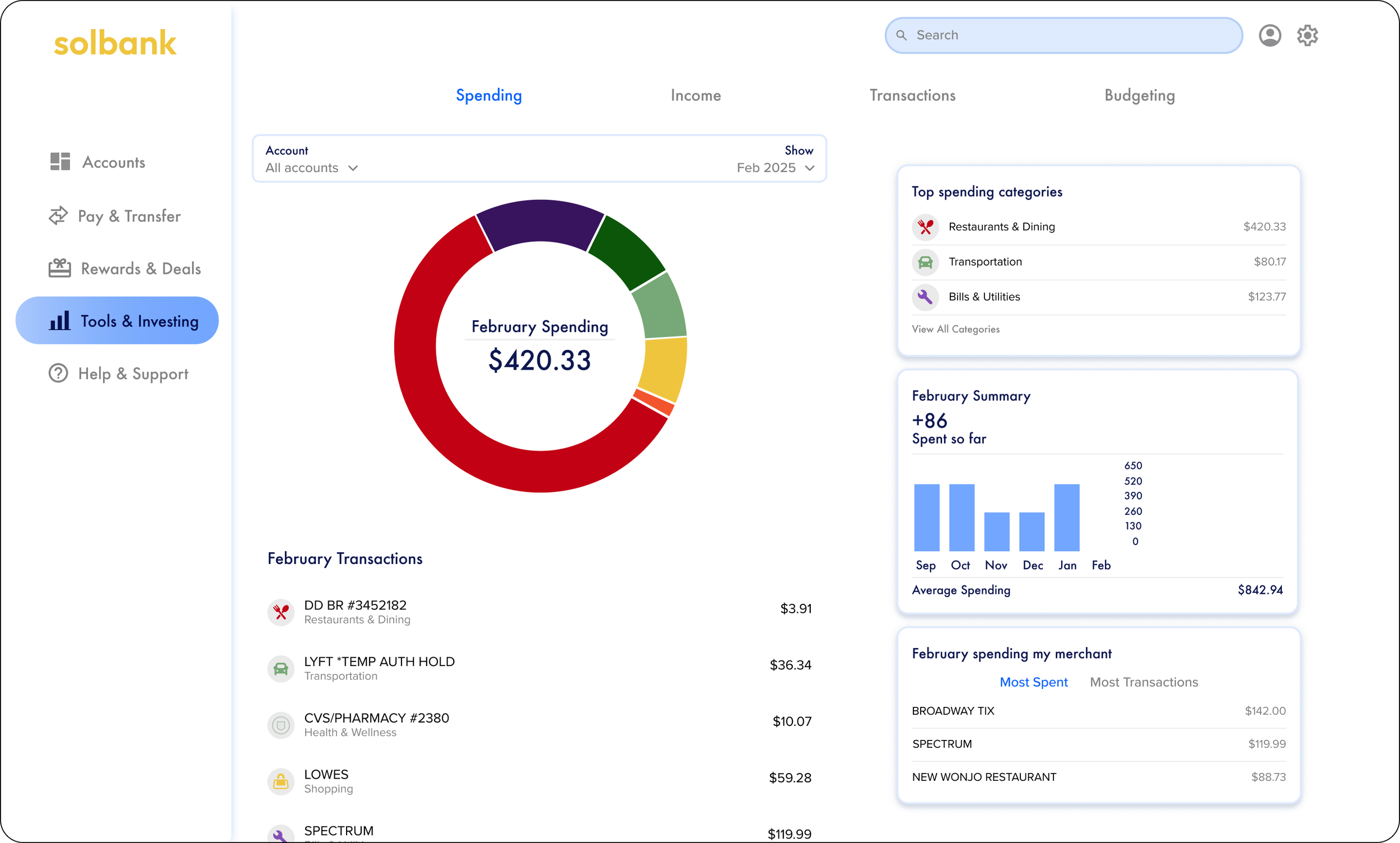Open the Feb 2025 month dropdown
The height and width of the screenshot is (843, 1400).
coord(775,168)
